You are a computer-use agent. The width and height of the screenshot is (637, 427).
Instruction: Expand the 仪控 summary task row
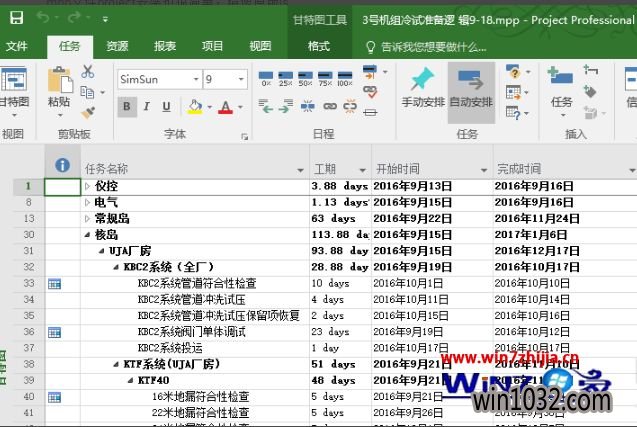click(88, 186)
